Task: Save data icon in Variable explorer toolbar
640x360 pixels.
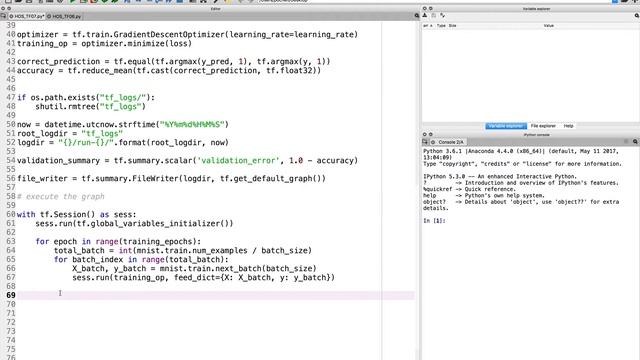Action: click(434, 16)
